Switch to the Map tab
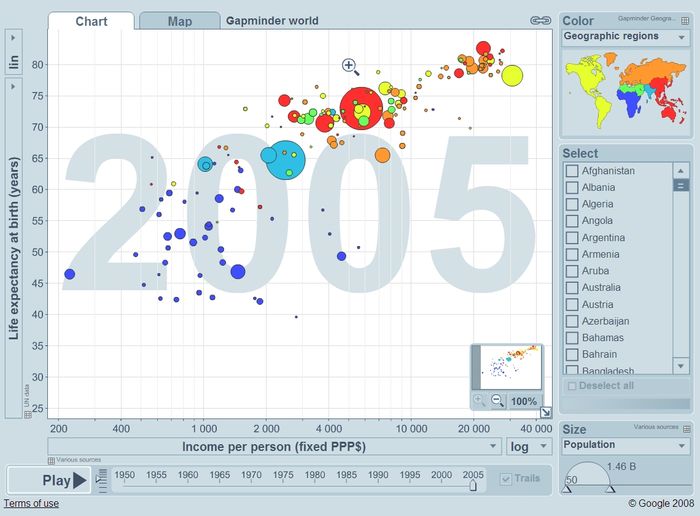Image resolution: width=700 pixels, height=516 pixels. (179, 21)
